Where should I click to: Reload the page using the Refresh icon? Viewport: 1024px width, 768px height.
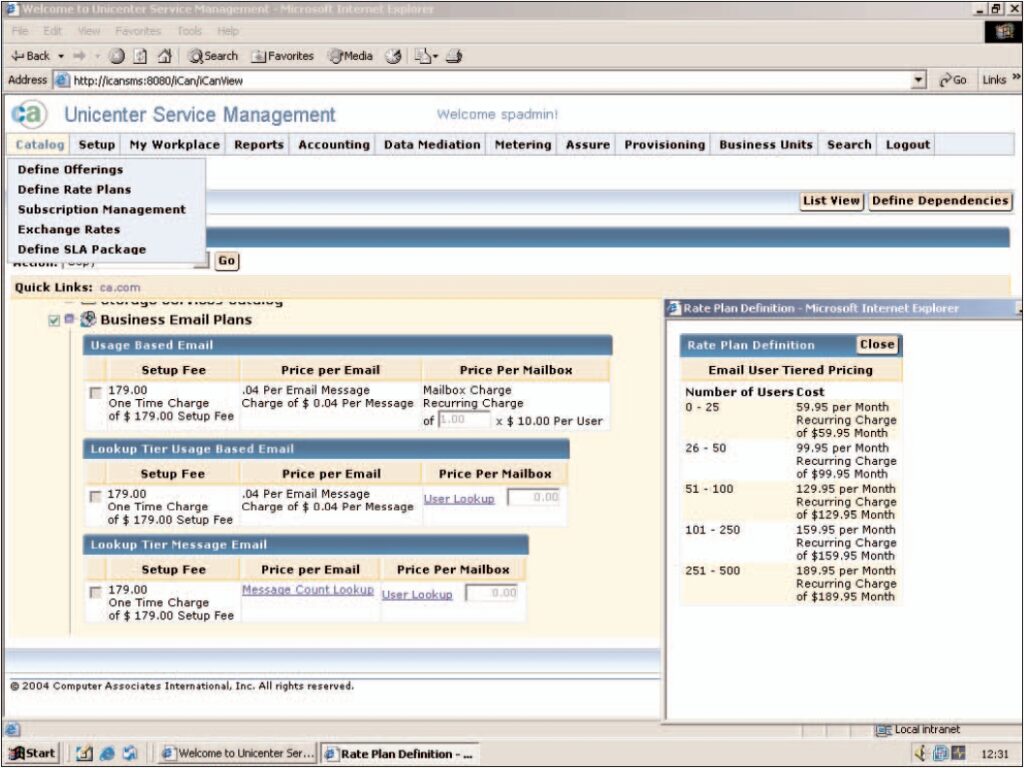[140, 56]
